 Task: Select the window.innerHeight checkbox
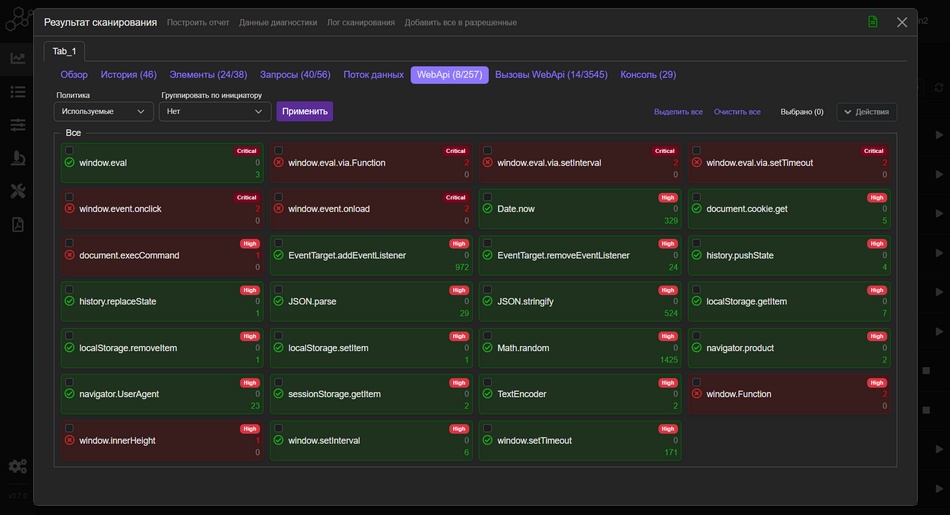pos(69,429)
